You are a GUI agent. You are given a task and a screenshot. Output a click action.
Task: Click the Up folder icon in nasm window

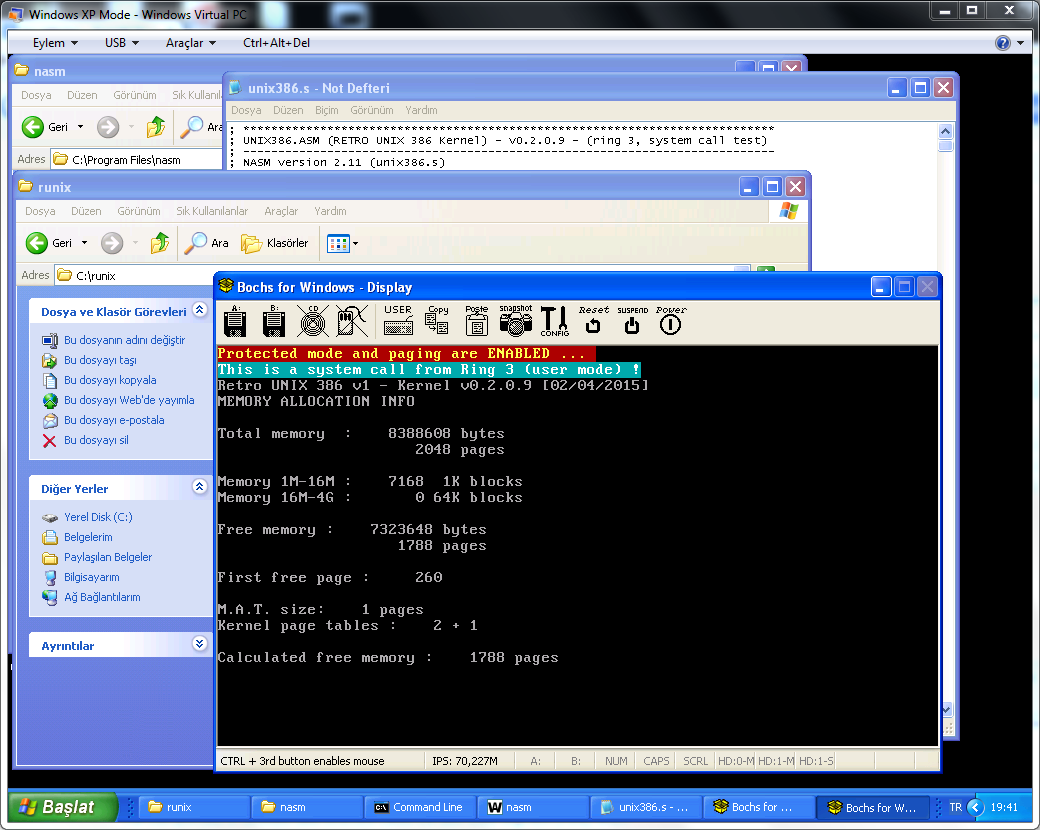tap(156, 126)
